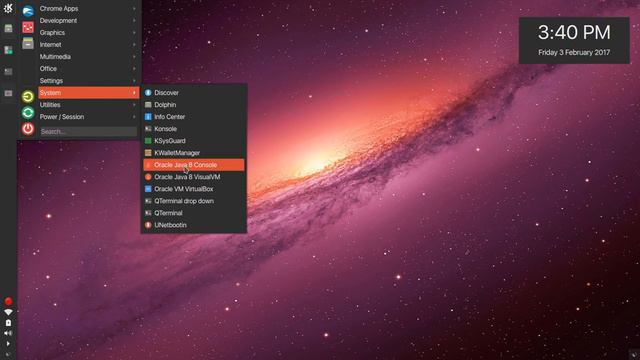Expand the Multimedia submenu arrow

(x=134, y=57)
